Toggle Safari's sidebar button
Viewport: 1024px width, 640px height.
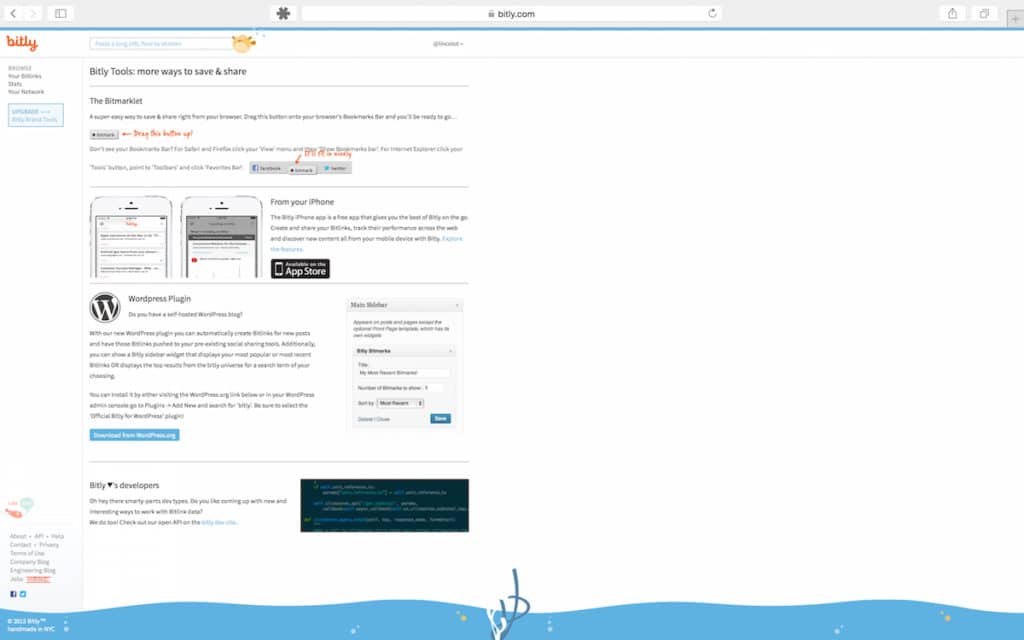[x=61, y=13]
